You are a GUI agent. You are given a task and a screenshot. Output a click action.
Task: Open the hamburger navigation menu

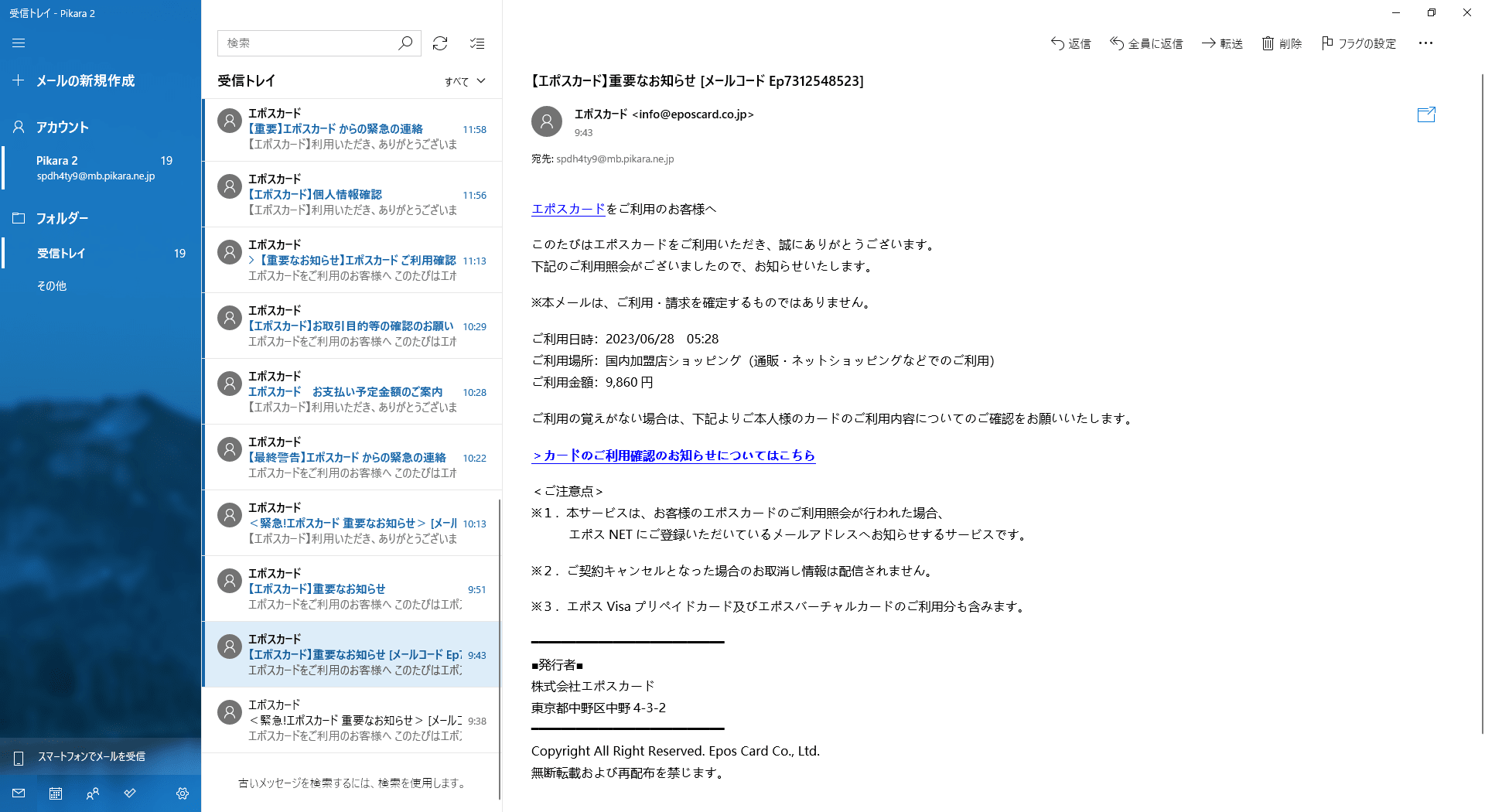pos(19,43)
